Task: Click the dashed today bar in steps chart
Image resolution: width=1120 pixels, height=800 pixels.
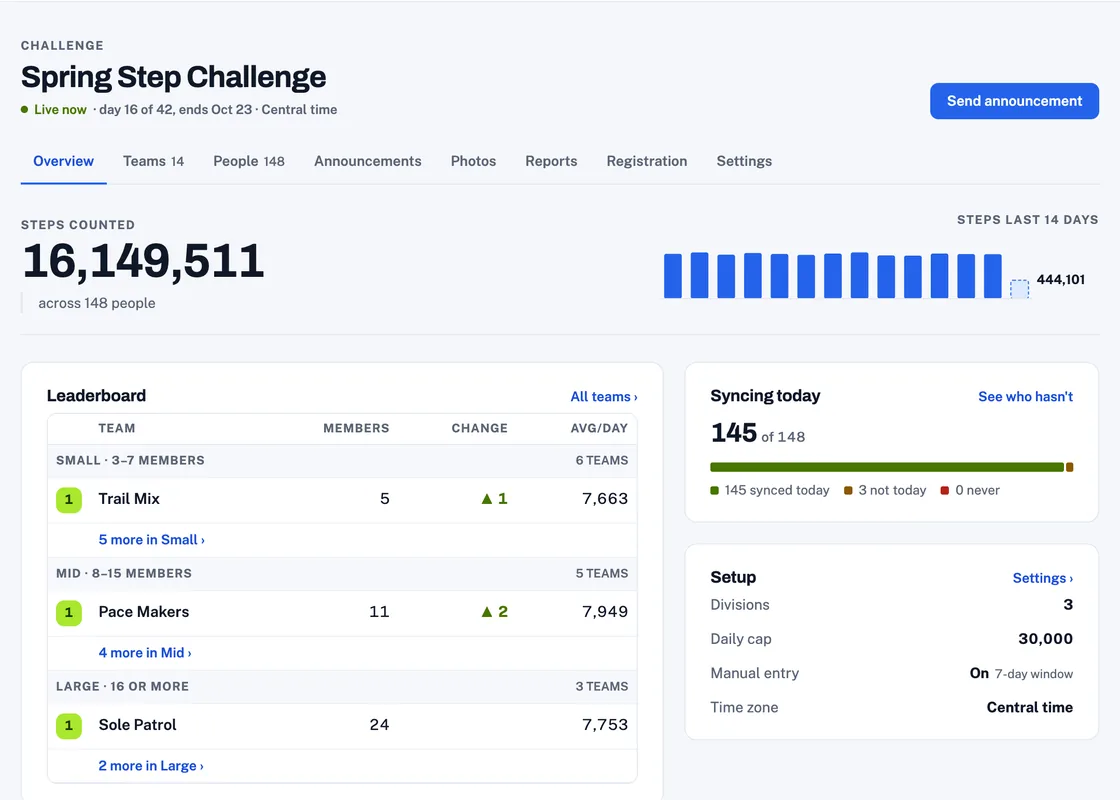Action: coord(1019,289)
